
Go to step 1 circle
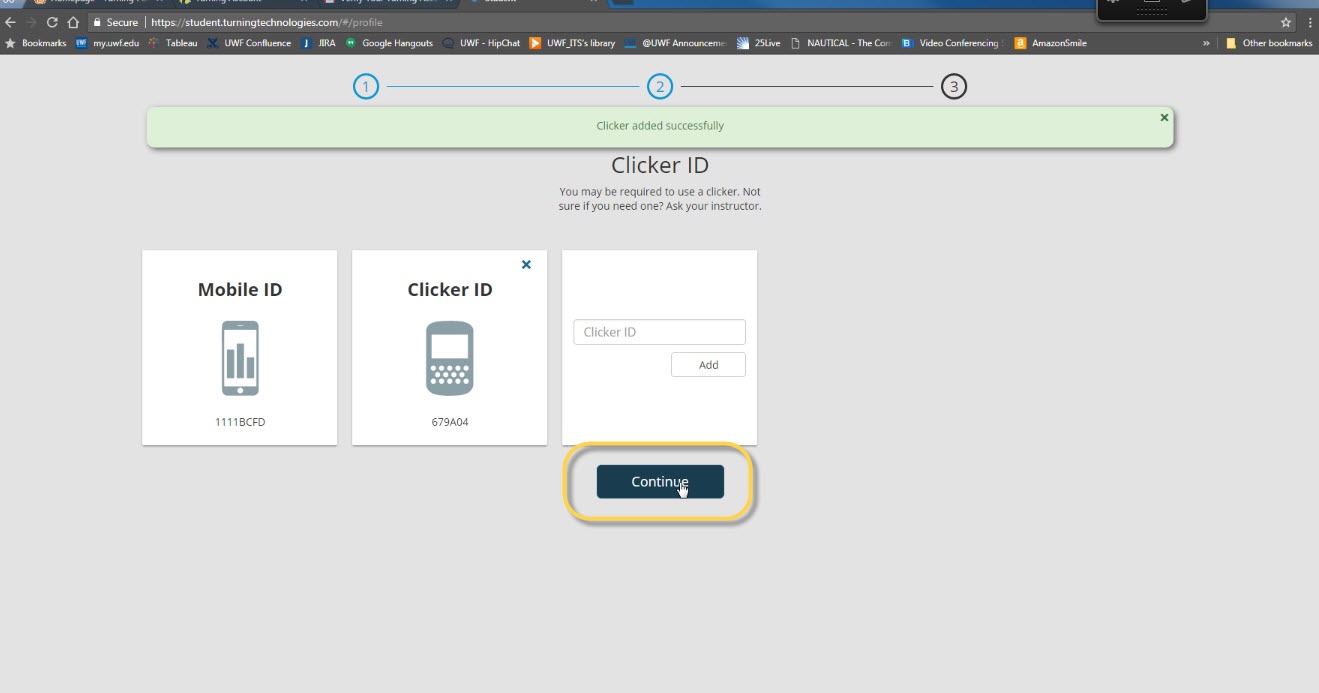tap(366, 87)
